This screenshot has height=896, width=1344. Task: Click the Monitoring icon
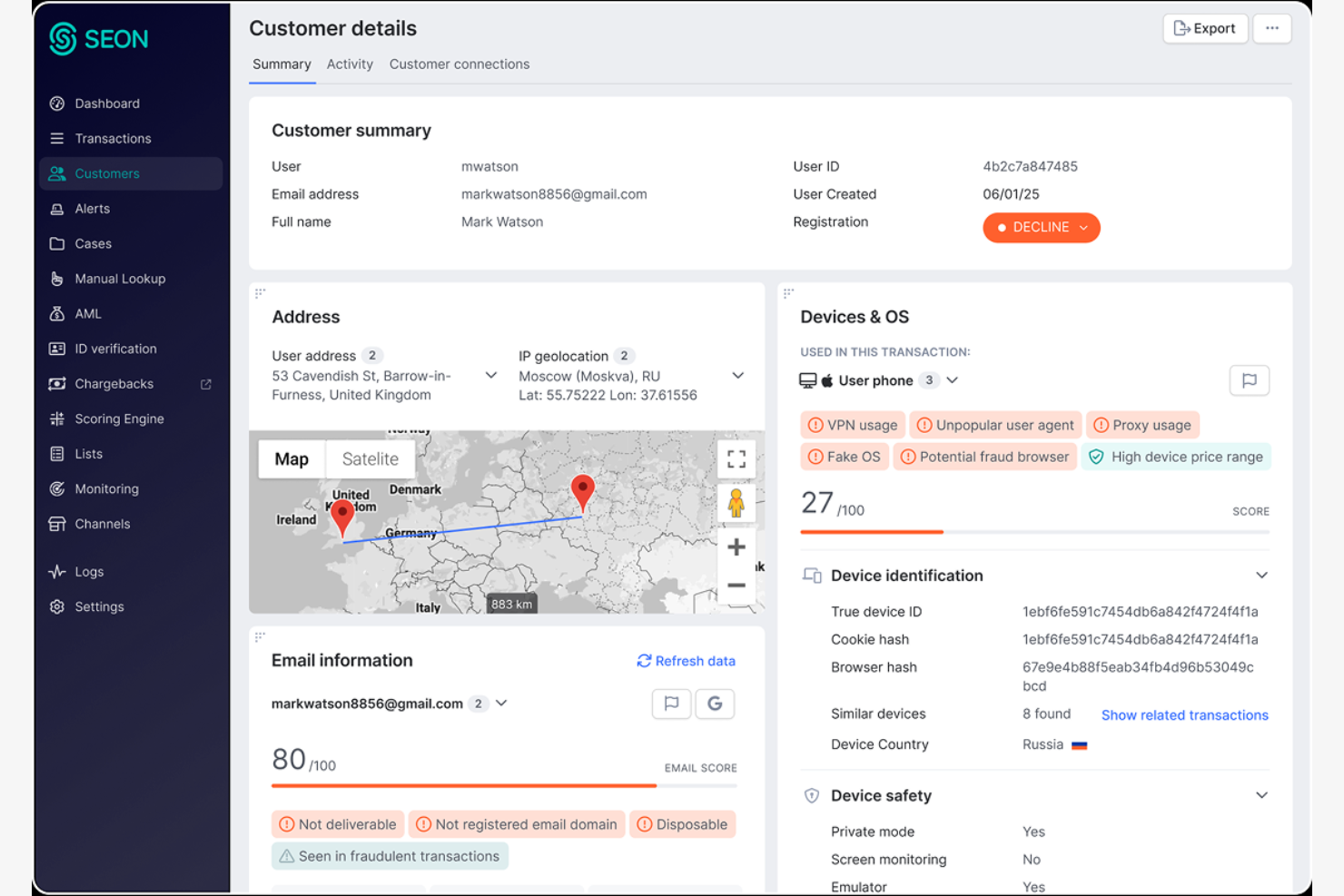(x=57, y=489)
